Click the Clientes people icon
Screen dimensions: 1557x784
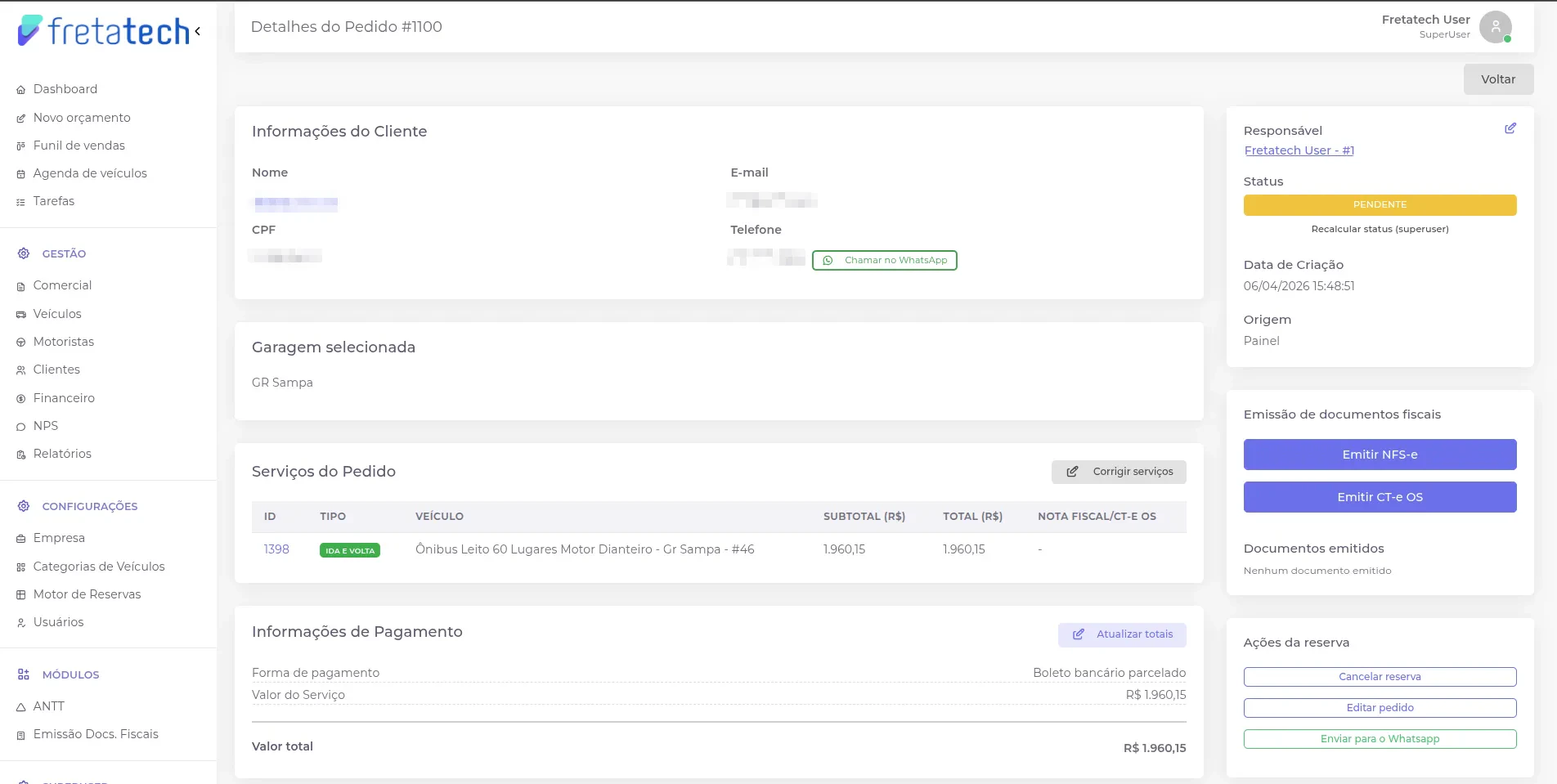coord(21,370)
